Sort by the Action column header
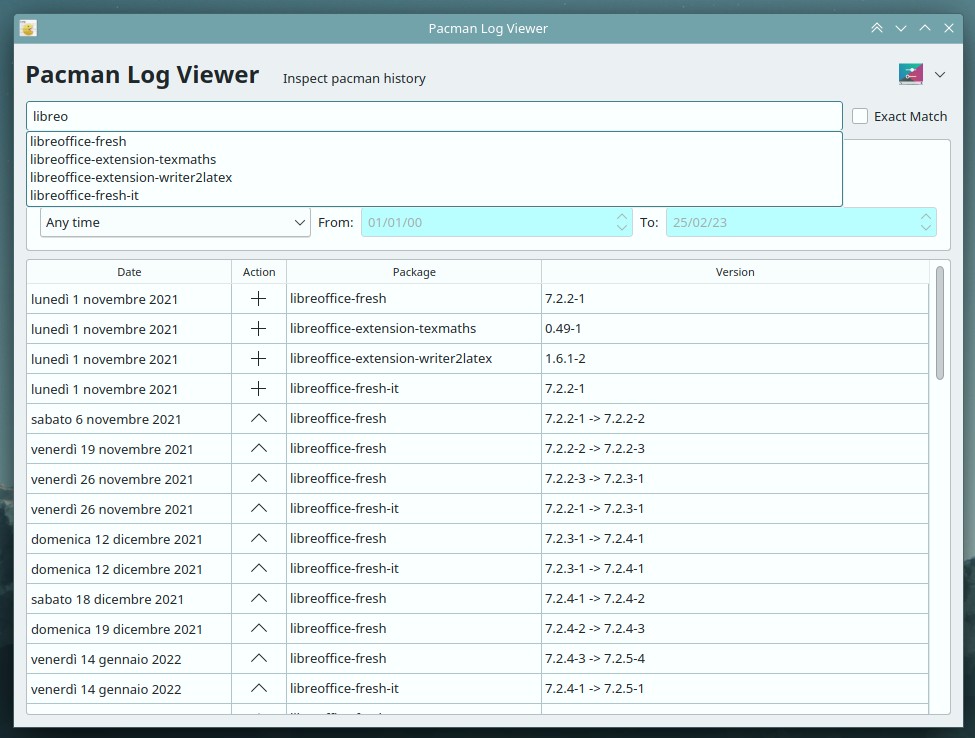This screenshot has width=975, height=738. [x=259, y=272]
